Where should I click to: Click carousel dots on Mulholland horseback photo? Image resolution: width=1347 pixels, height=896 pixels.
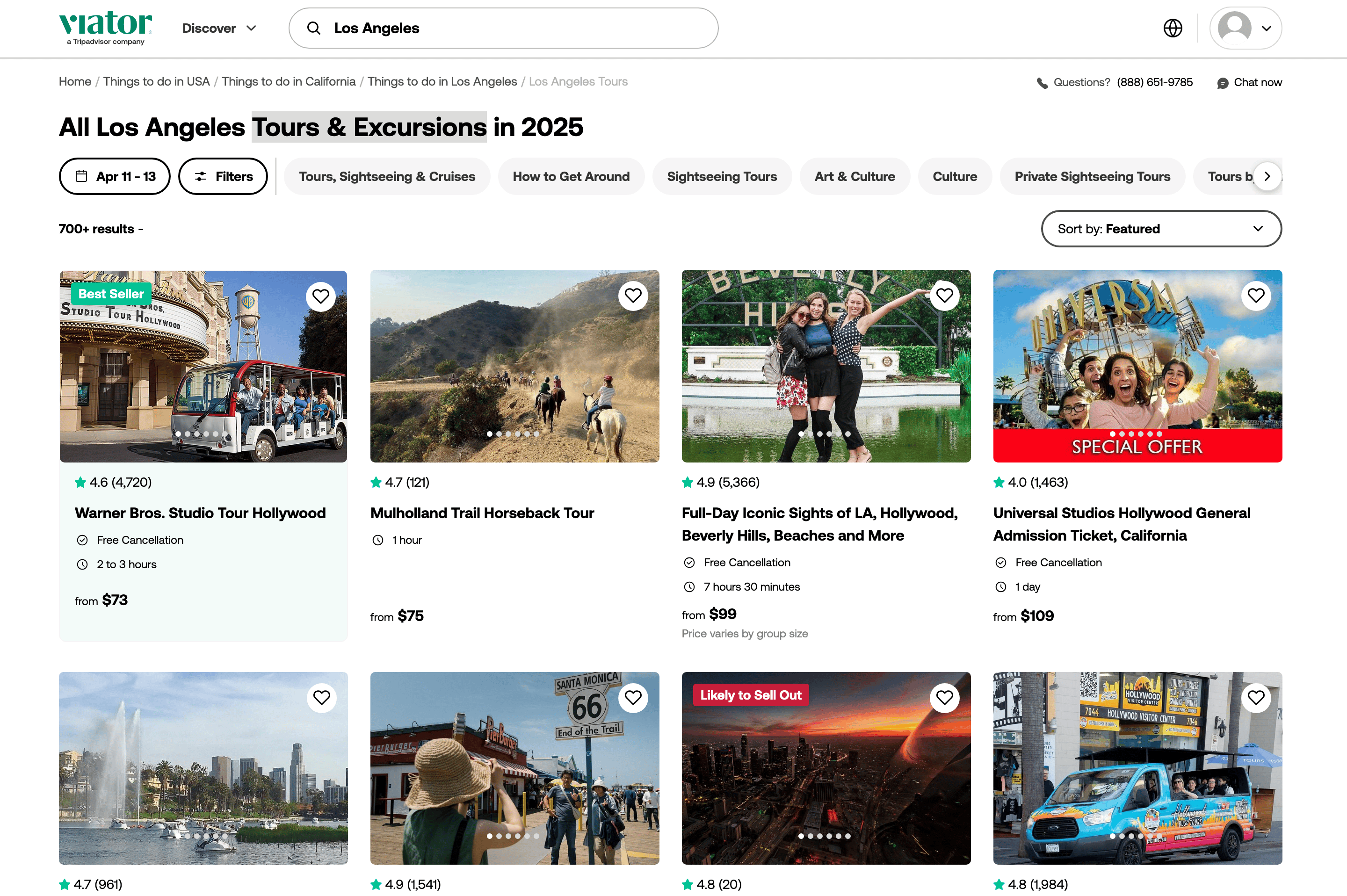pyautogui.click(x=513, y=434)
